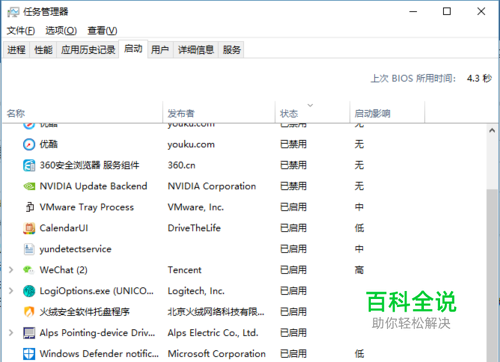Select the 360安全浏览器 服务组件 name
500x362 pixels.
89,165
